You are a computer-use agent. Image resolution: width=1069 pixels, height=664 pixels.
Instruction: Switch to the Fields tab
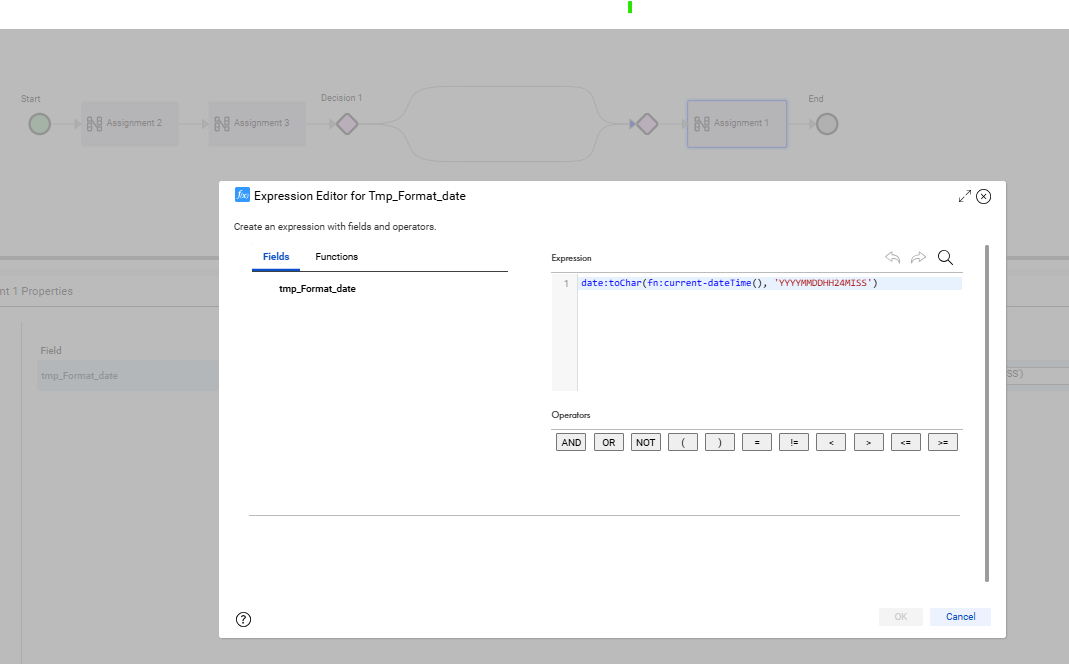coord(276,257)
